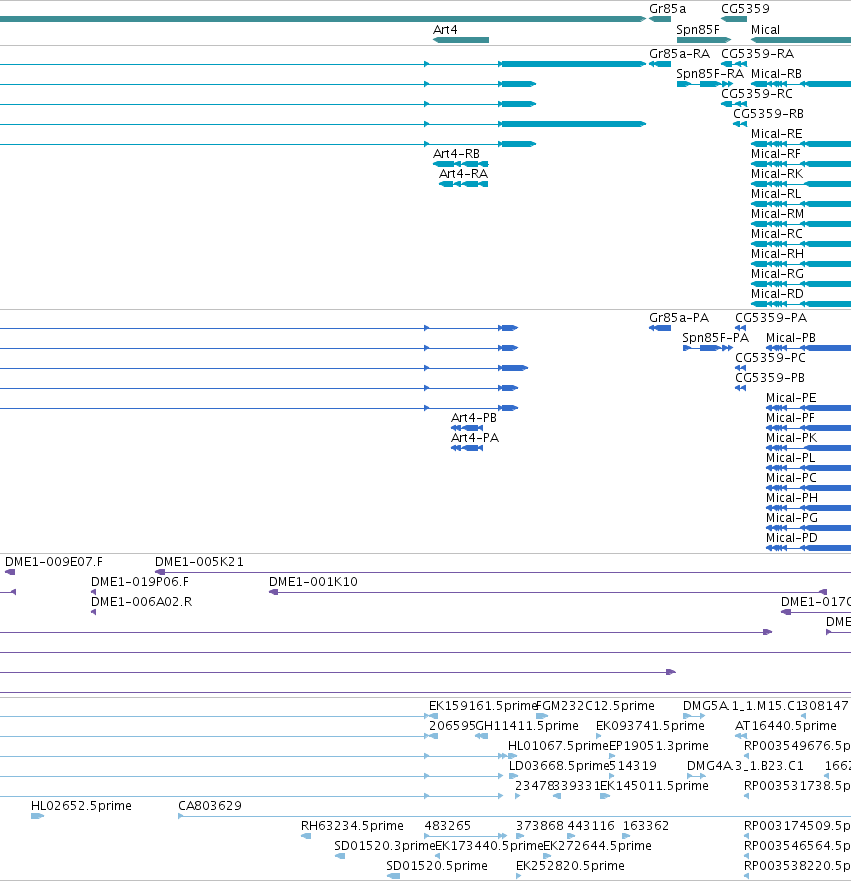Open transcript Mical-RK
This screenshot has height=881, width=851.
click(801, 184)
